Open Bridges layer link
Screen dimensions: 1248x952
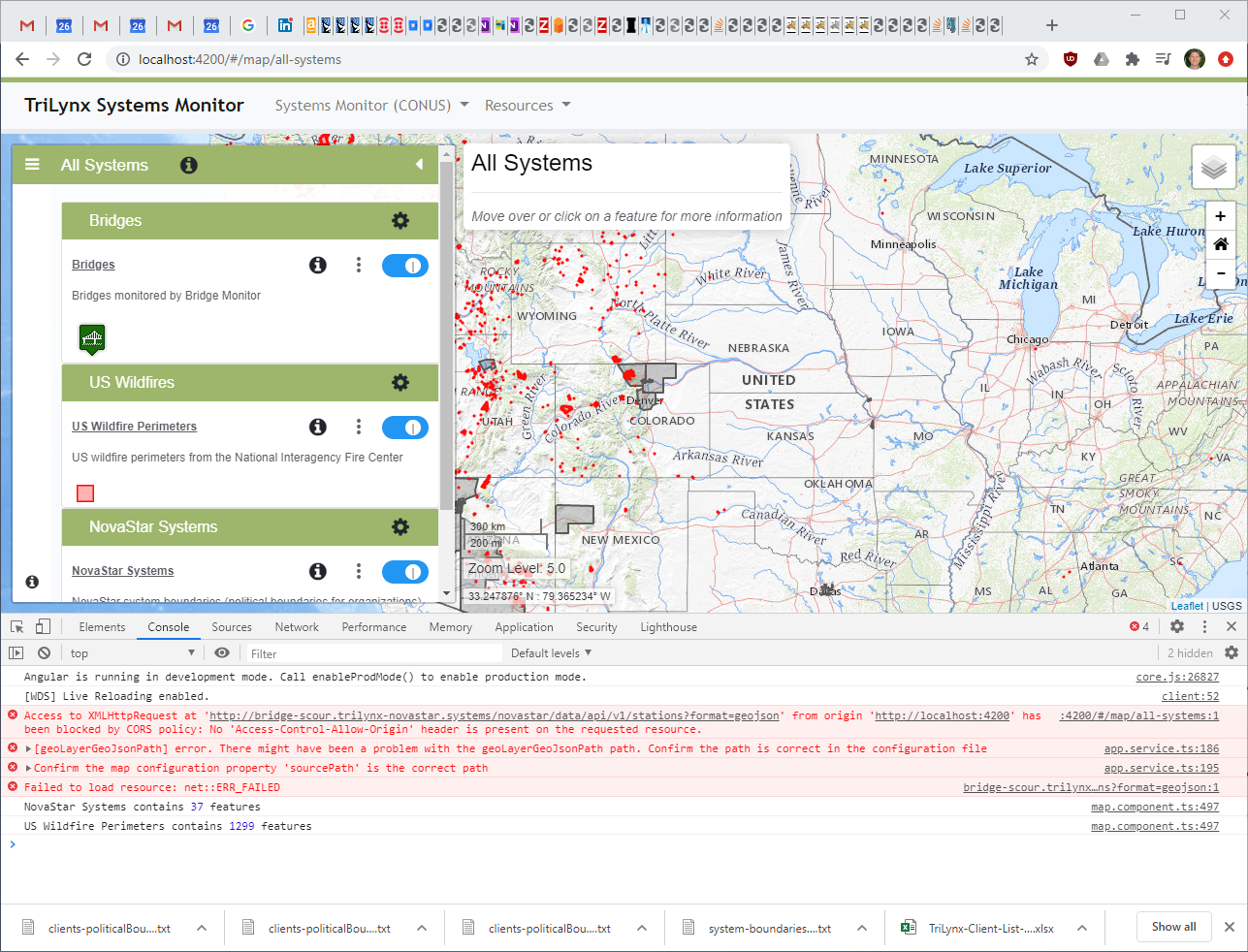93,265
